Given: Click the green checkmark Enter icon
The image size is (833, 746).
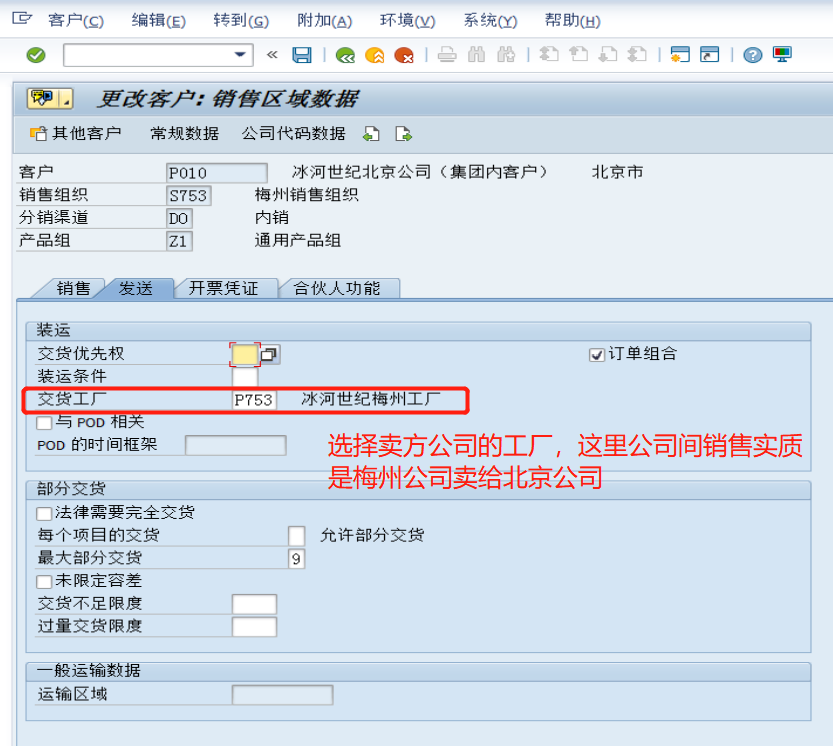Looking at the screenshot, I should (36, 55).
